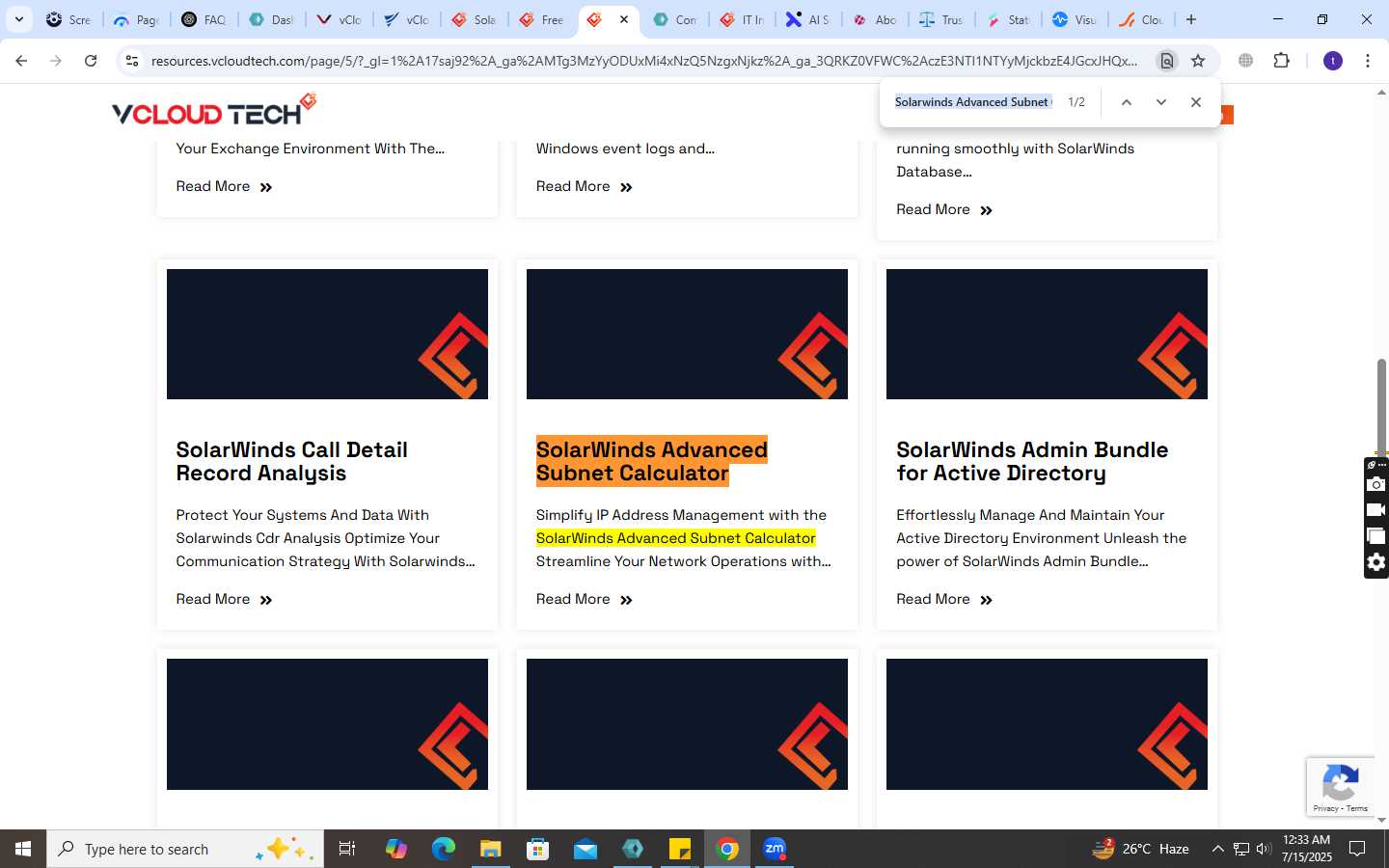Read More for SolarWinds Advanced Subnet Calculator

point(585,599)
